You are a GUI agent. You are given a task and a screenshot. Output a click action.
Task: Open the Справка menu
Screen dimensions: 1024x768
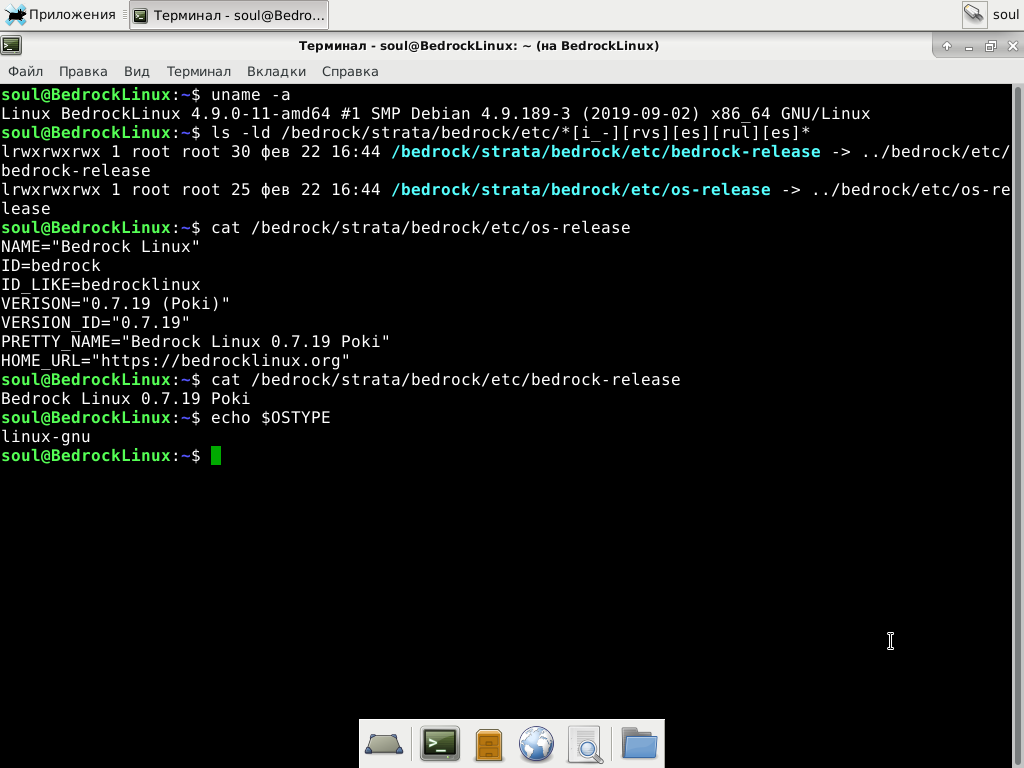coord(350,71)
